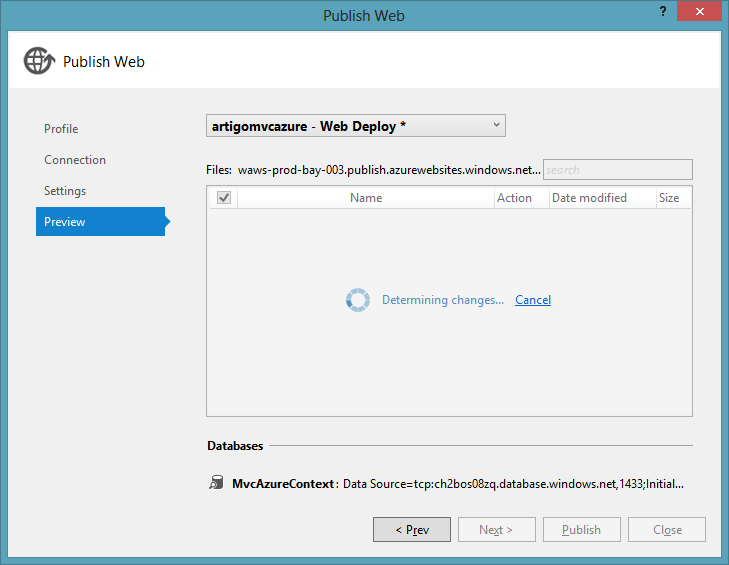729x565 pixels.
Task: Click the Databases section heading
Action: 235,445
